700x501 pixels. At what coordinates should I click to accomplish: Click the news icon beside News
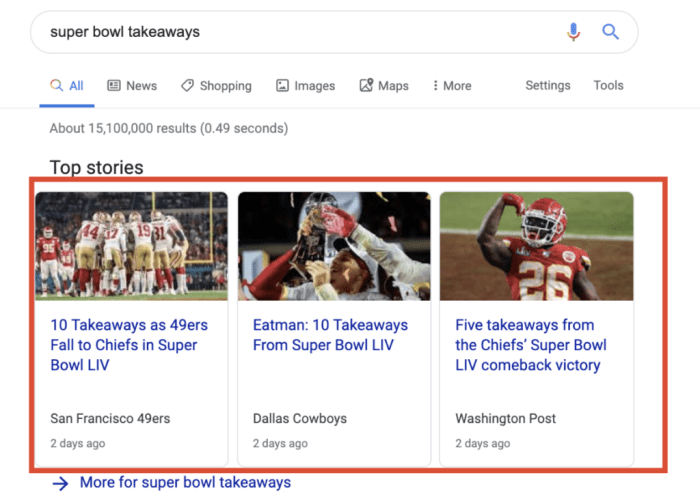pyautogui.click(x=114, y=85)
